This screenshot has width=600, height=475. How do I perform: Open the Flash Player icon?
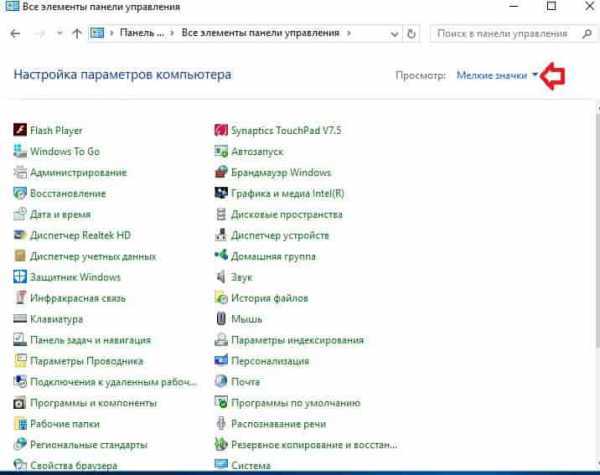(20, 130)
